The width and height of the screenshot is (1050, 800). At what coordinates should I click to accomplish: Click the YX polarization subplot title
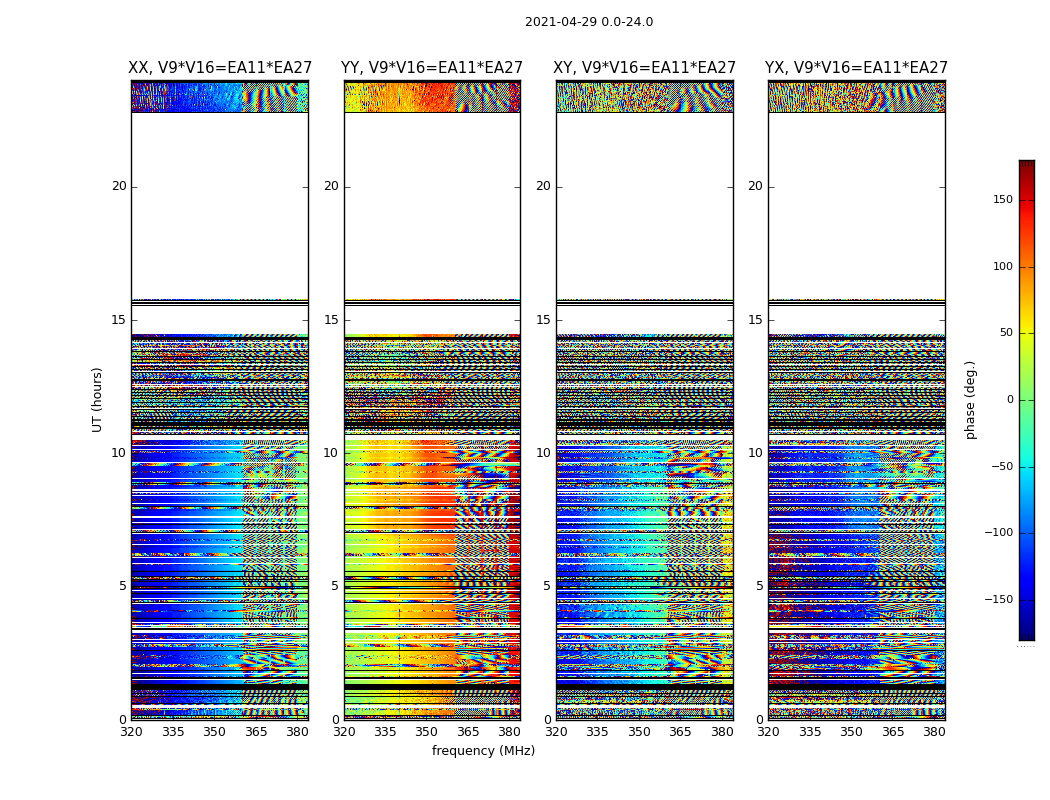(x=856, y=68)
